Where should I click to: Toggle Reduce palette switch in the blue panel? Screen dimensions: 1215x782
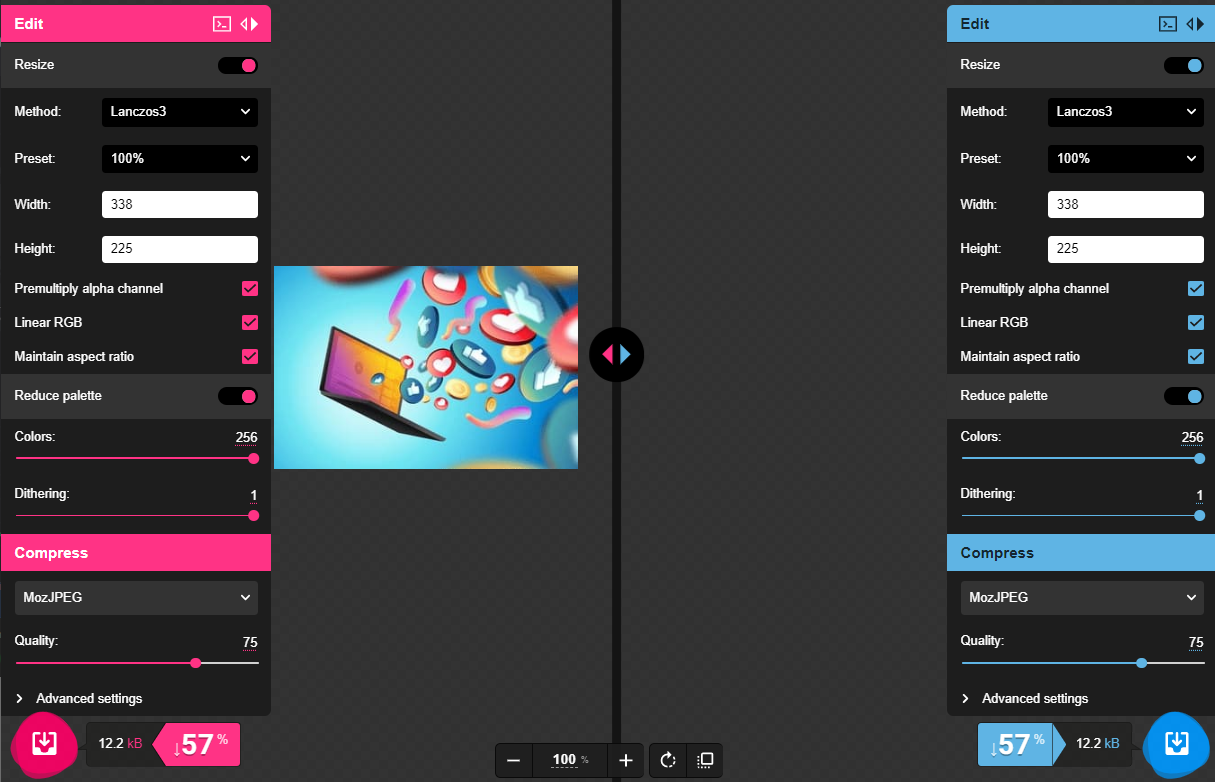(x=1184, y=396)
